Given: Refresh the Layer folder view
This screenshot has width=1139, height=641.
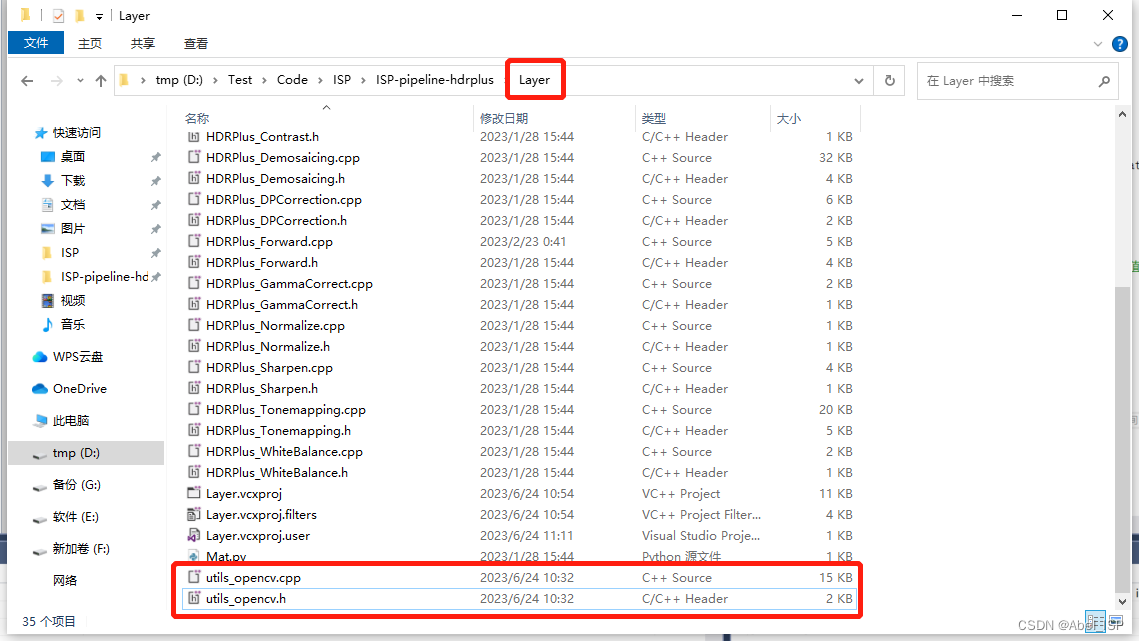Looking at the screenshot, I should coord(889,81).
